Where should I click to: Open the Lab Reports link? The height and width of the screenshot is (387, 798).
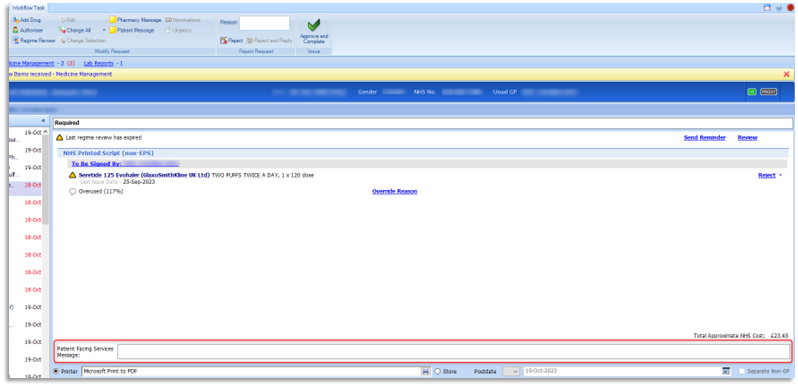tap(99, 64)
